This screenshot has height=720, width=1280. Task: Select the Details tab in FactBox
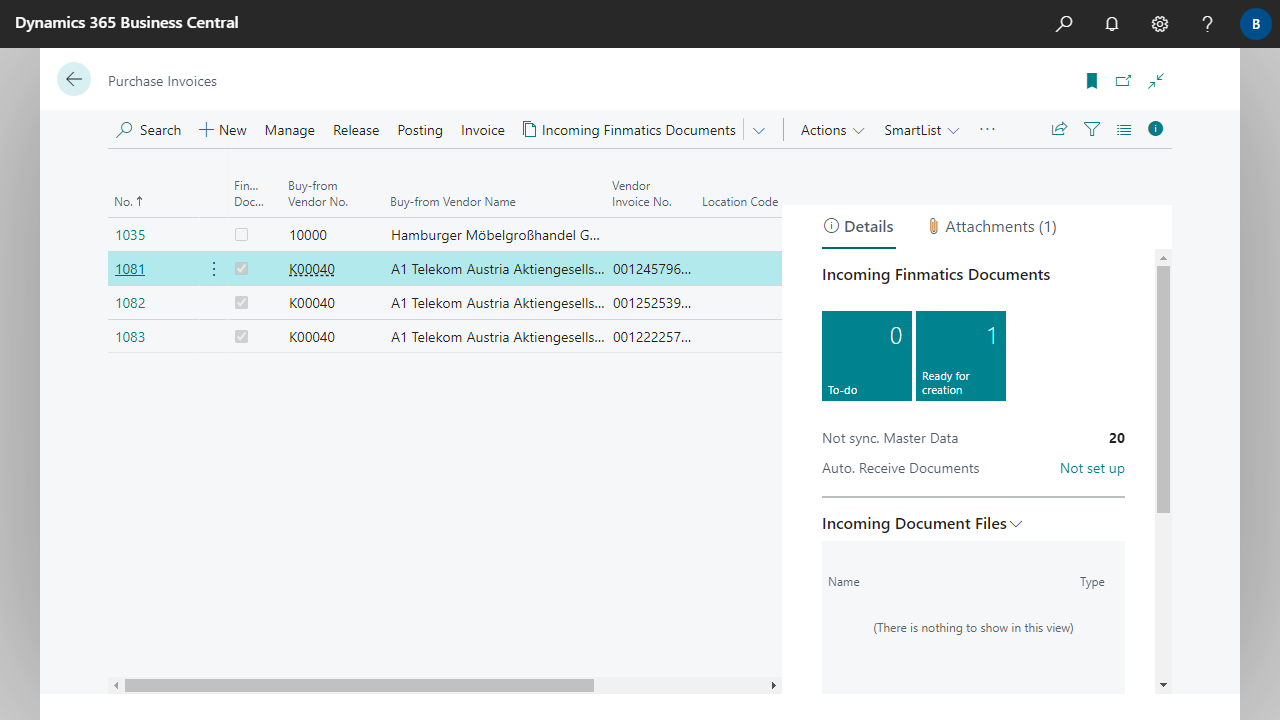[x=858, y=227]
